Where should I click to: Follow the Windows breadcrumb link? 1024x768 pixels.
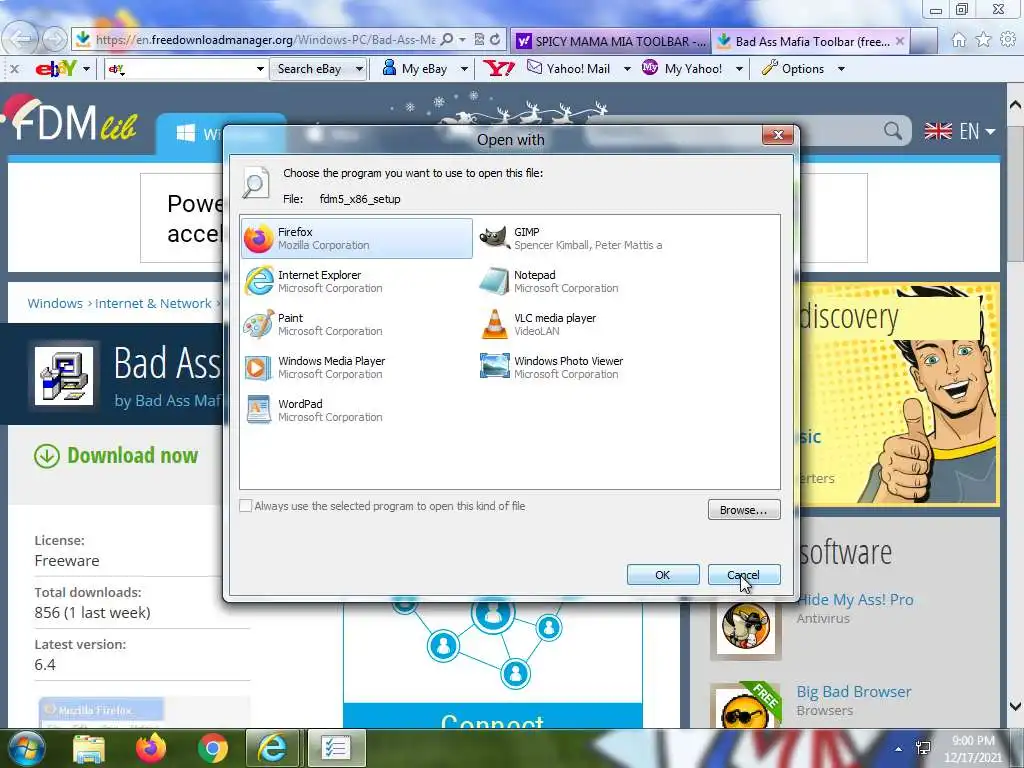point(55,304)
